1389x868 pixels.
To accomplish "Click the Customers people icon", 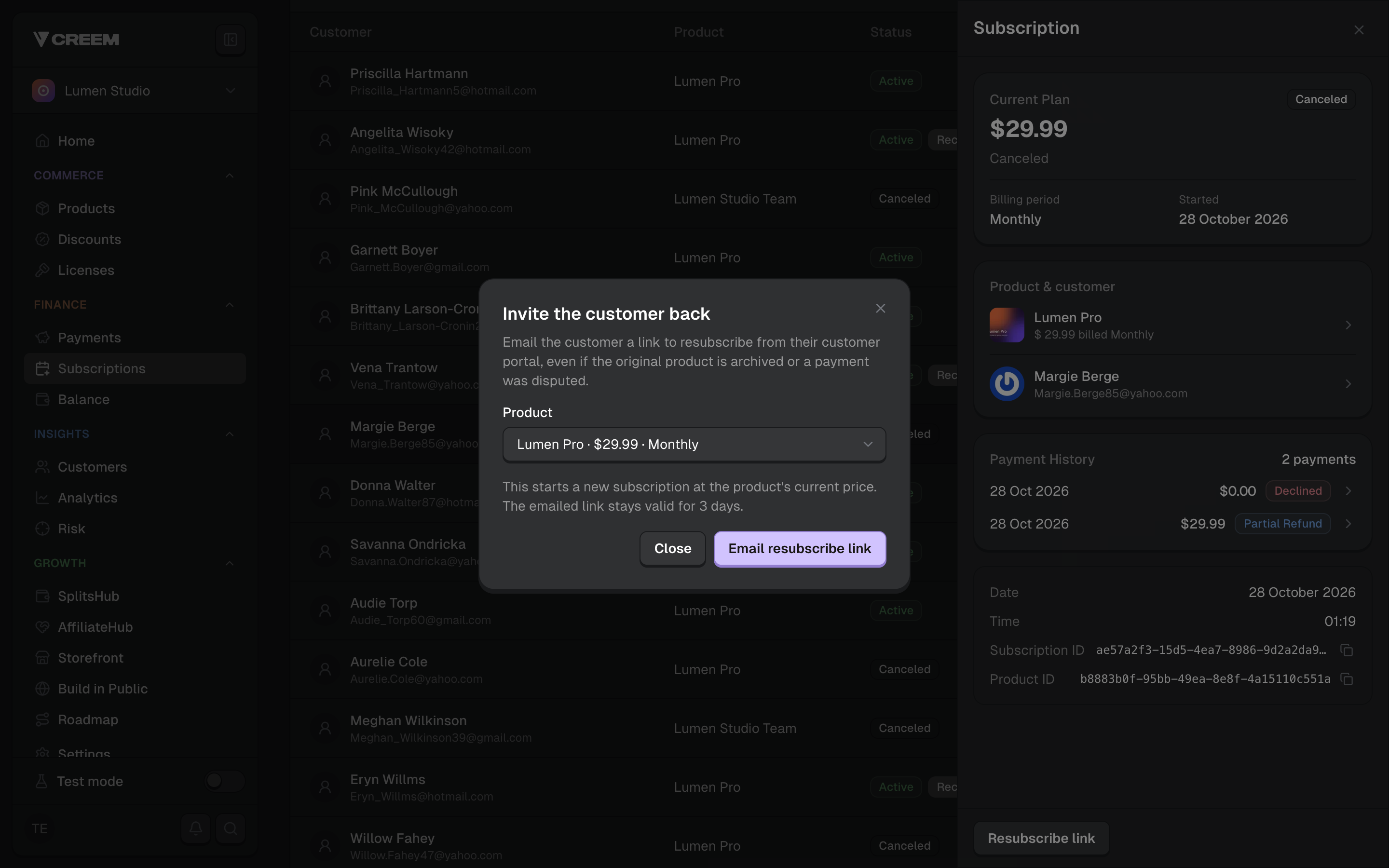I will 42,467.
